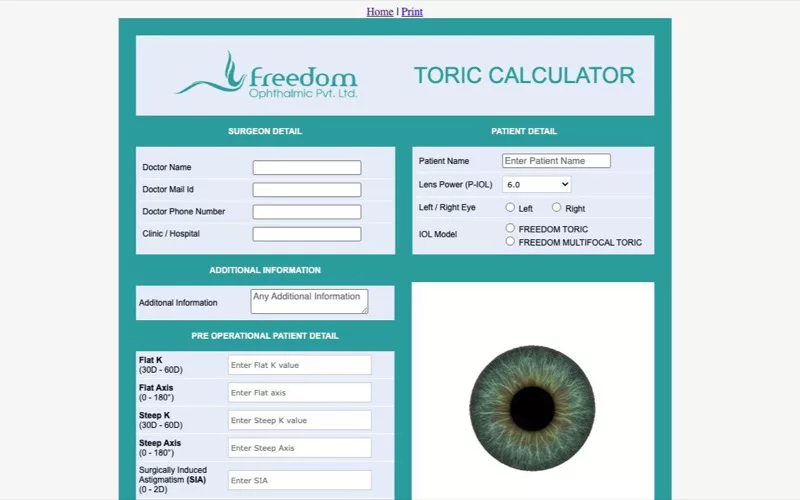Click the PATIENT DETAIL heading
The image size is (800, 500).
click(524, 131)
